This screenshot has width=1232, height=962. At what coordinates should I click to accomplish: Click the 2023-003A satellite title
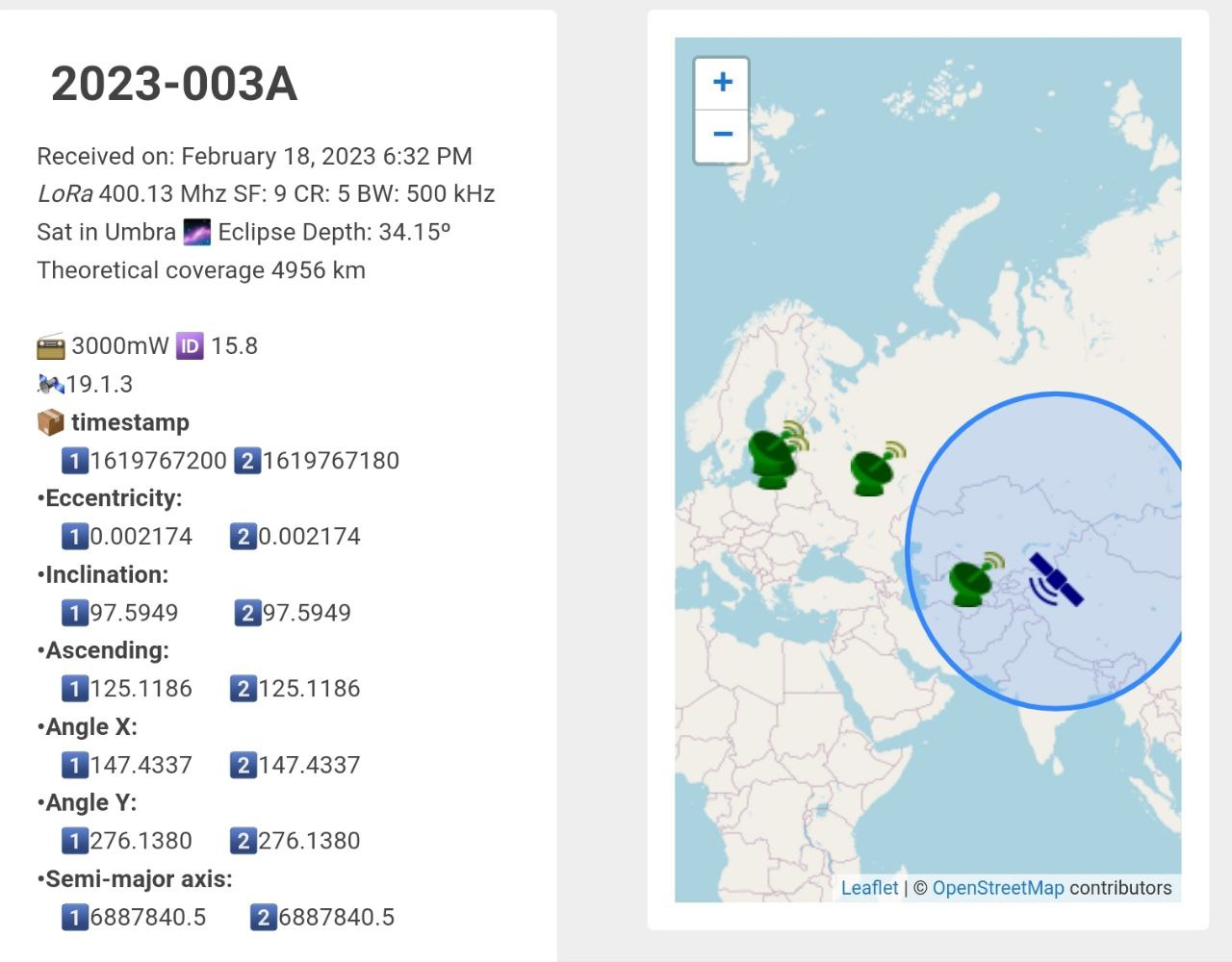(174, 84)
